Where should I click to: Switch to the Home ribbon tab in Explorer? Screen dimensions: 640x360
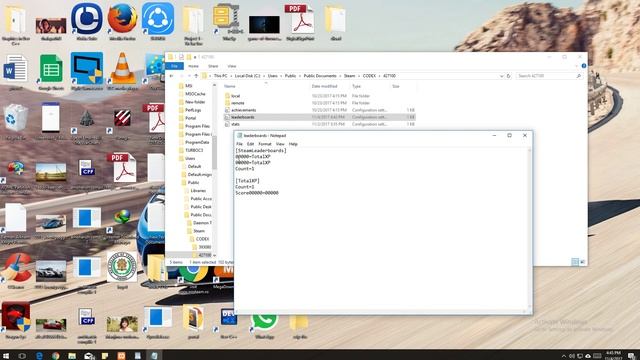tap(193, 66)
